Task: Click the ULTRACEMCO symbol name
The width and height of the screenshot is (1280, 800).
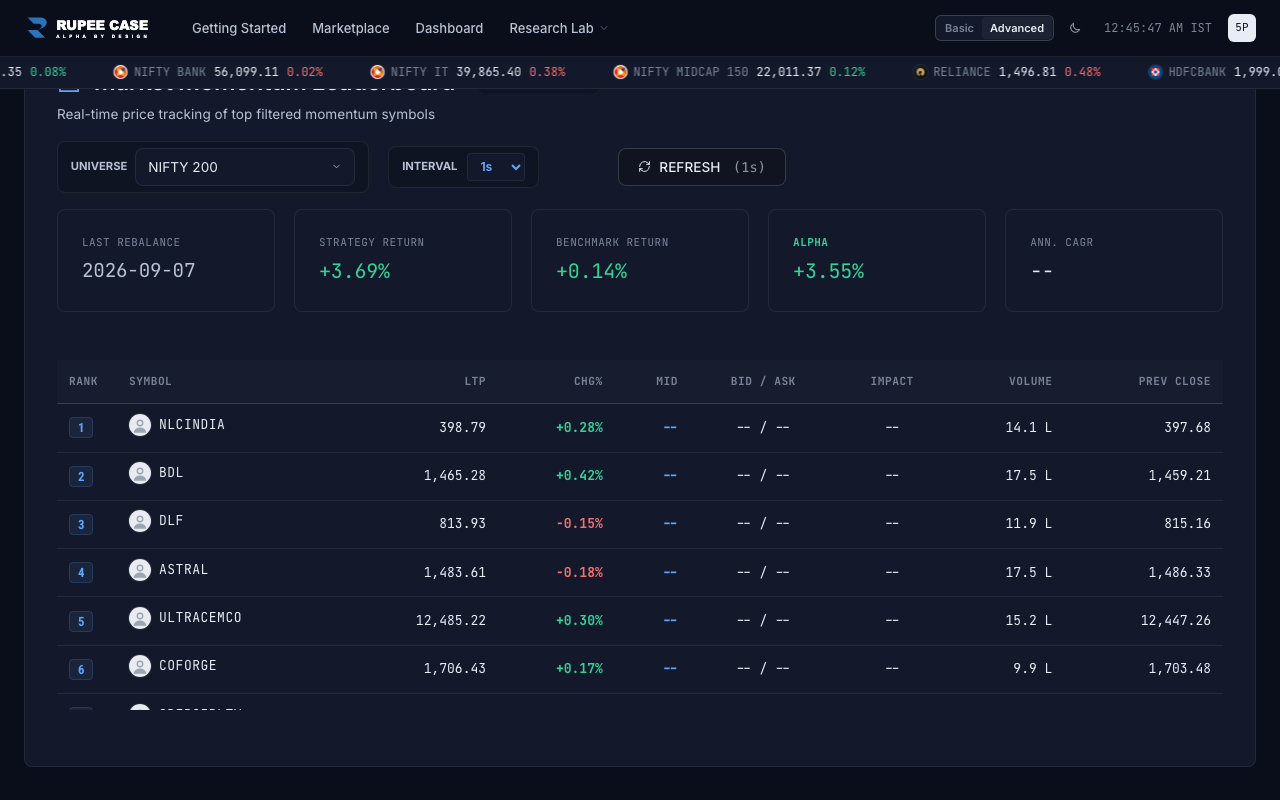Action: pyautogui.click(x=200, y=618)
